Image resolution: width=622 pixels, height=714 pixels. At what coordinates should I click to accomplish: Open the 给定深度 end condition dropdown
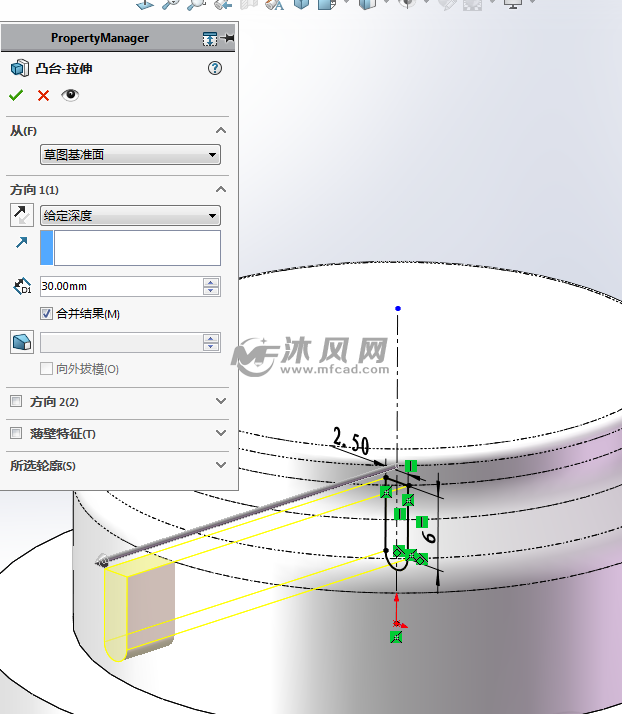(130, 215)
